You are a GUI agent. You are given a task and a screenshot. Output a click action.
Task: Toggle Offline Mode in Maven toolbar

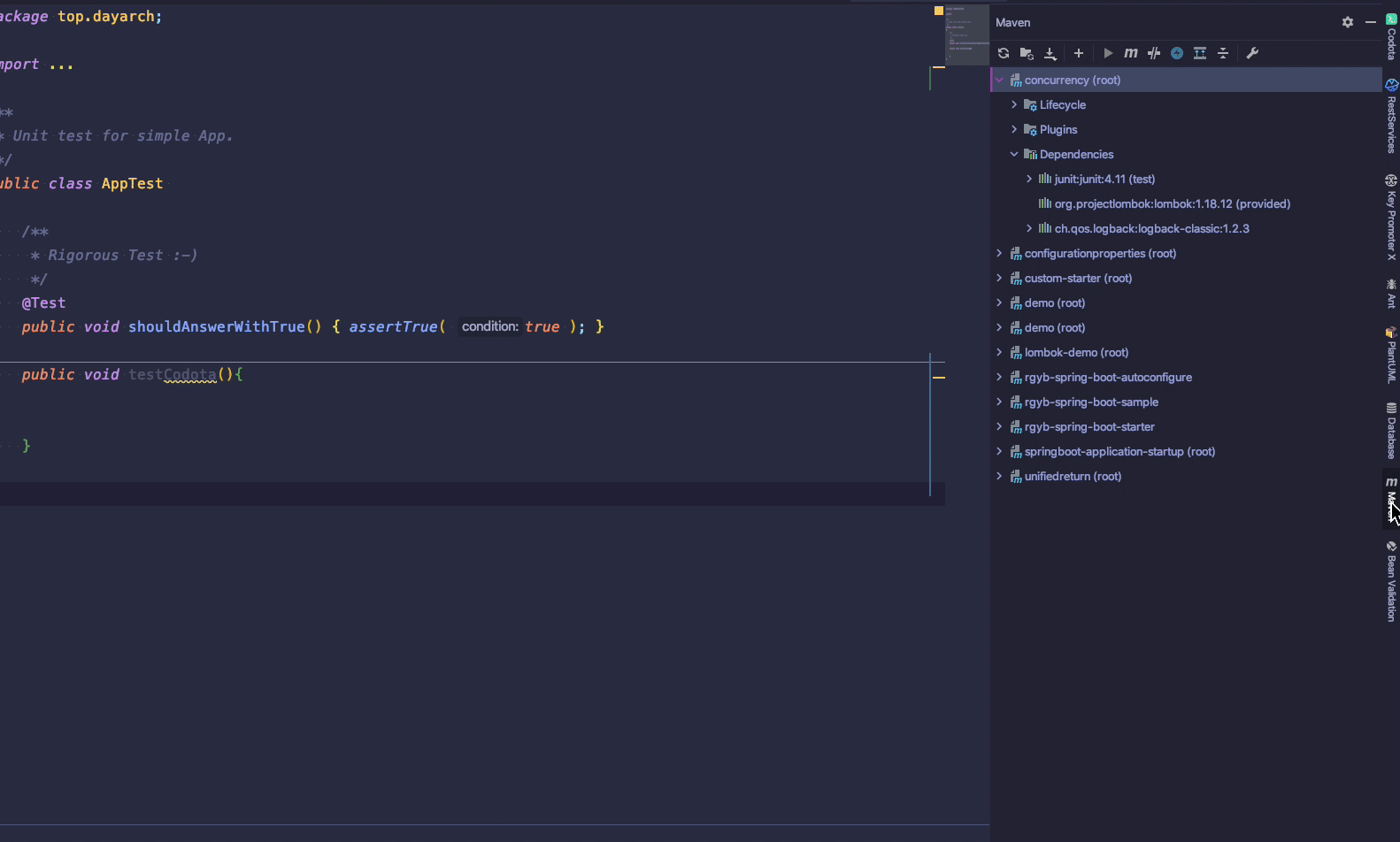point(1154,53)
